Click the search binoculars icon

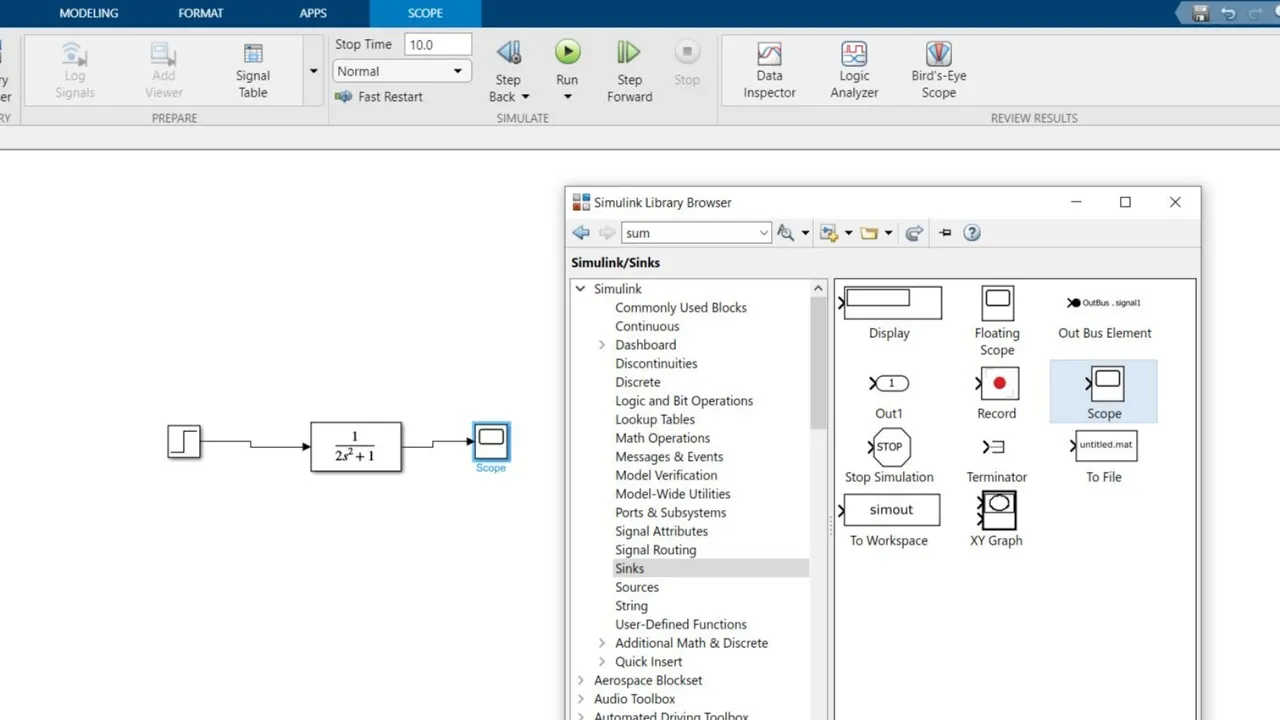(x=786, y=233)
